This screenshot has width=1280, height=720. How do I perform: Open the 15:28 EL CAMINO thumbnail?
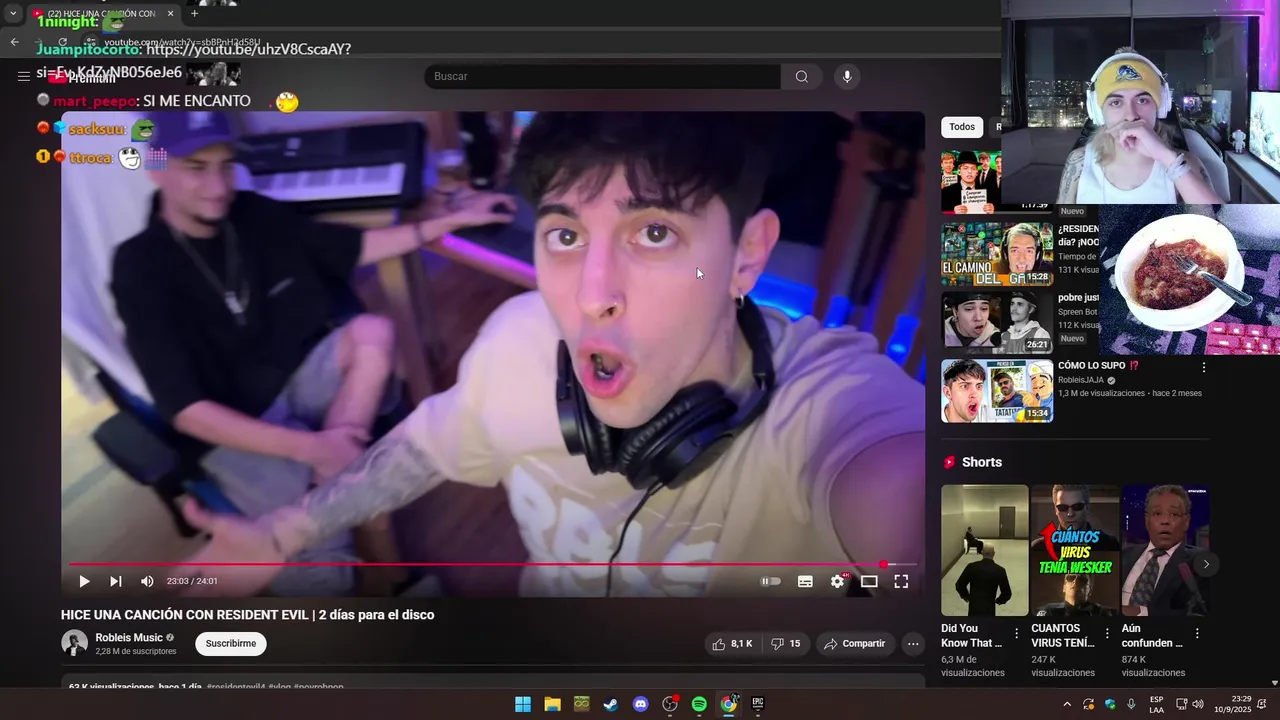997,254
